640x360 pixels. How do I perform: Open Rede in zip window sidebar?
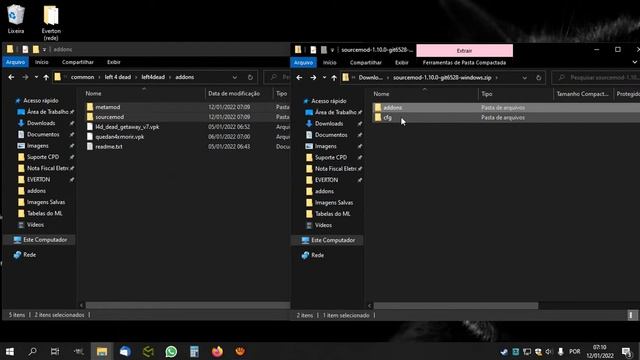coord(317,255)
